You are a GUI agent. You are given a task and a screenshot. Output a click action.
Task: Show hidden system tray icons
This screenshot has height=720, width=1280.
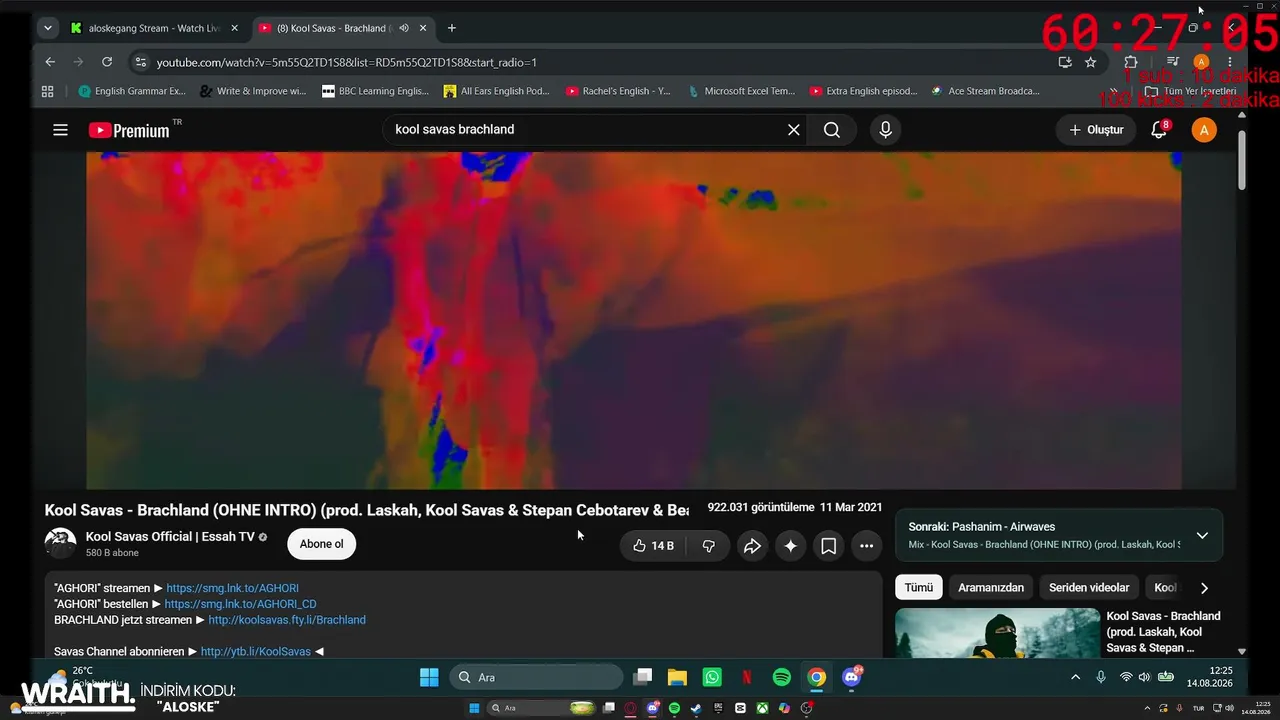click(1076, 677)
